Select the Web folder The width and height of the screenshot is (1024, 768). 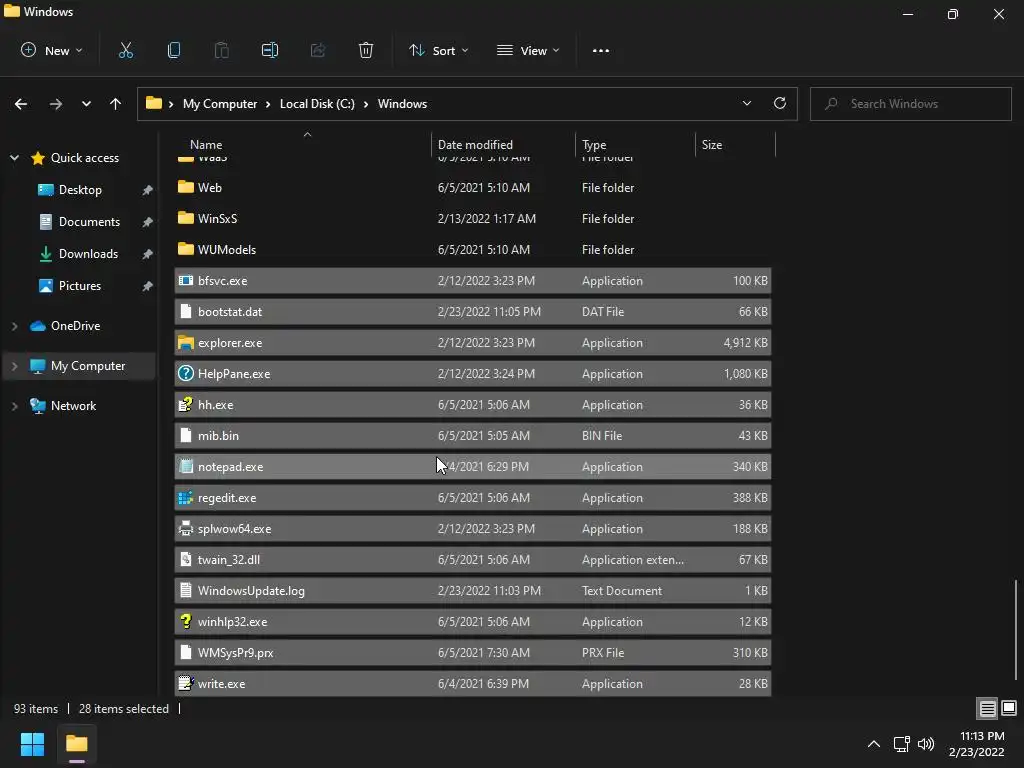(x=473, y=187)
